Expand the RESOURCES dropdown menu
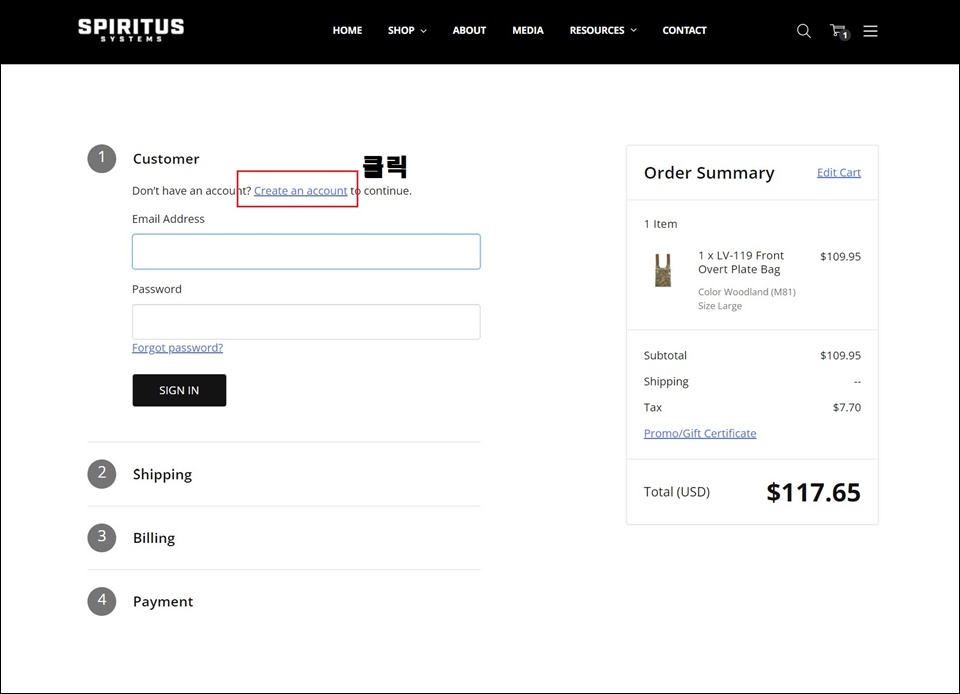The width and height of the screenshot is (960, 694). (603, 31)
